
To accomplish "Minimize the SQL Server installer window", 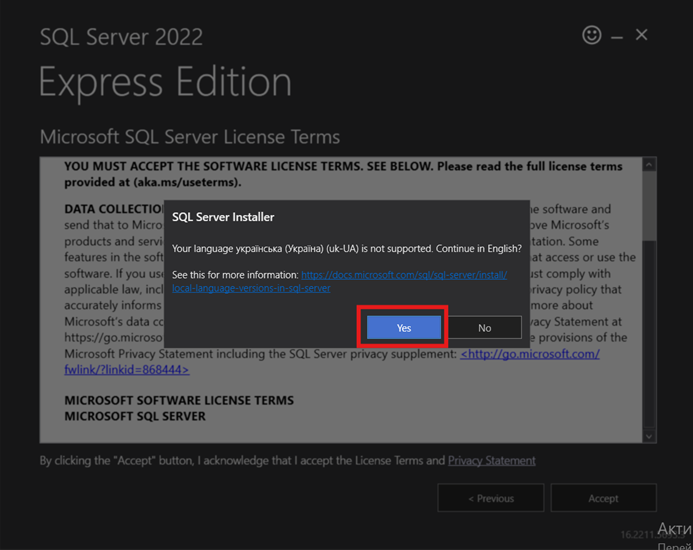I will [x=617, y=37].
